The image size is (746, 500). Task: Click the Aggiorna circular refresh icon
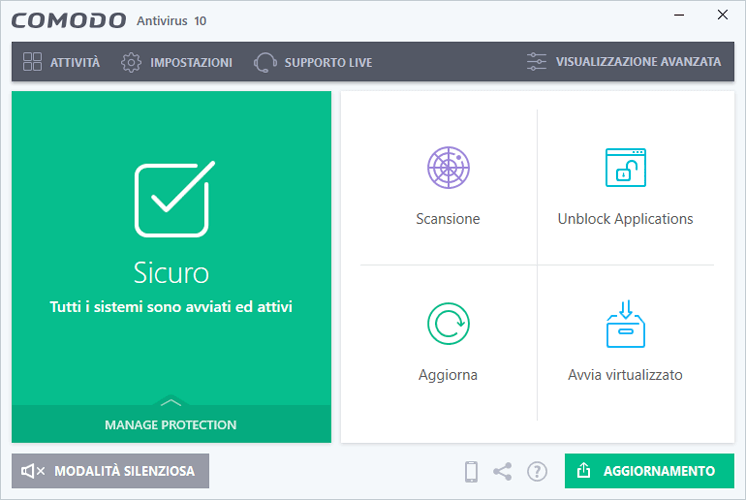pyautogui.click(x=448, y=324)
